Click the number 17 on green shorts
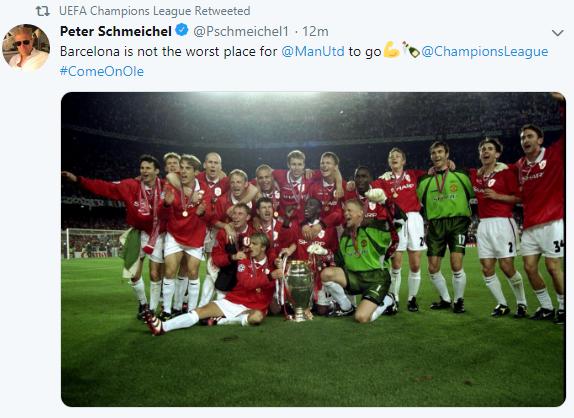Viewport: 574px width, 418px height. click(461, 240)
